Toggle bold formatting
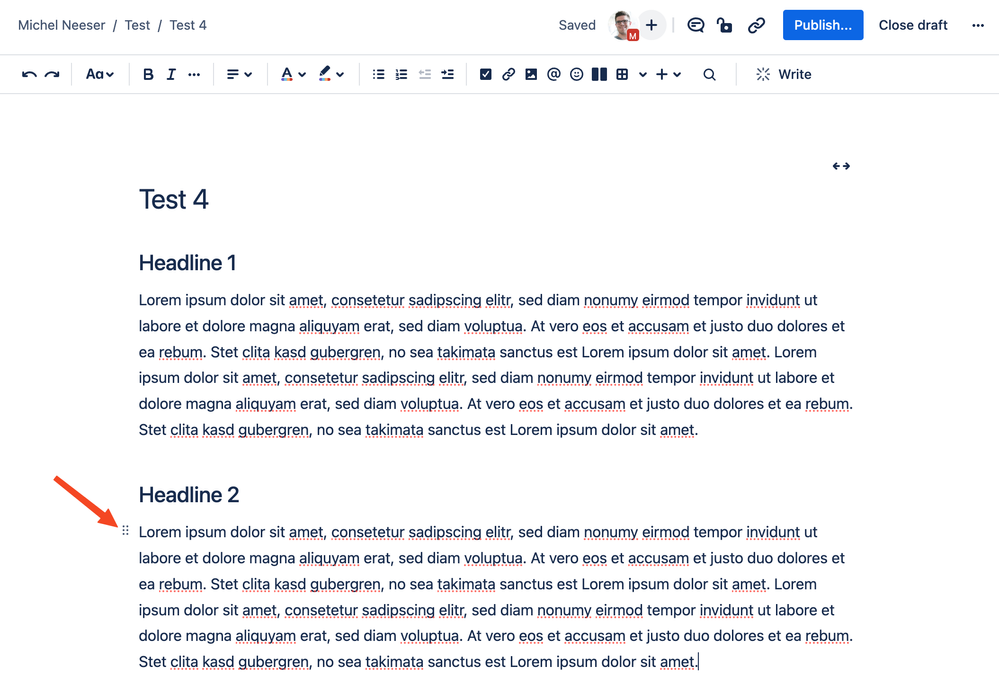999x691 pixels. pyautogui.click(x=148, y=75)
